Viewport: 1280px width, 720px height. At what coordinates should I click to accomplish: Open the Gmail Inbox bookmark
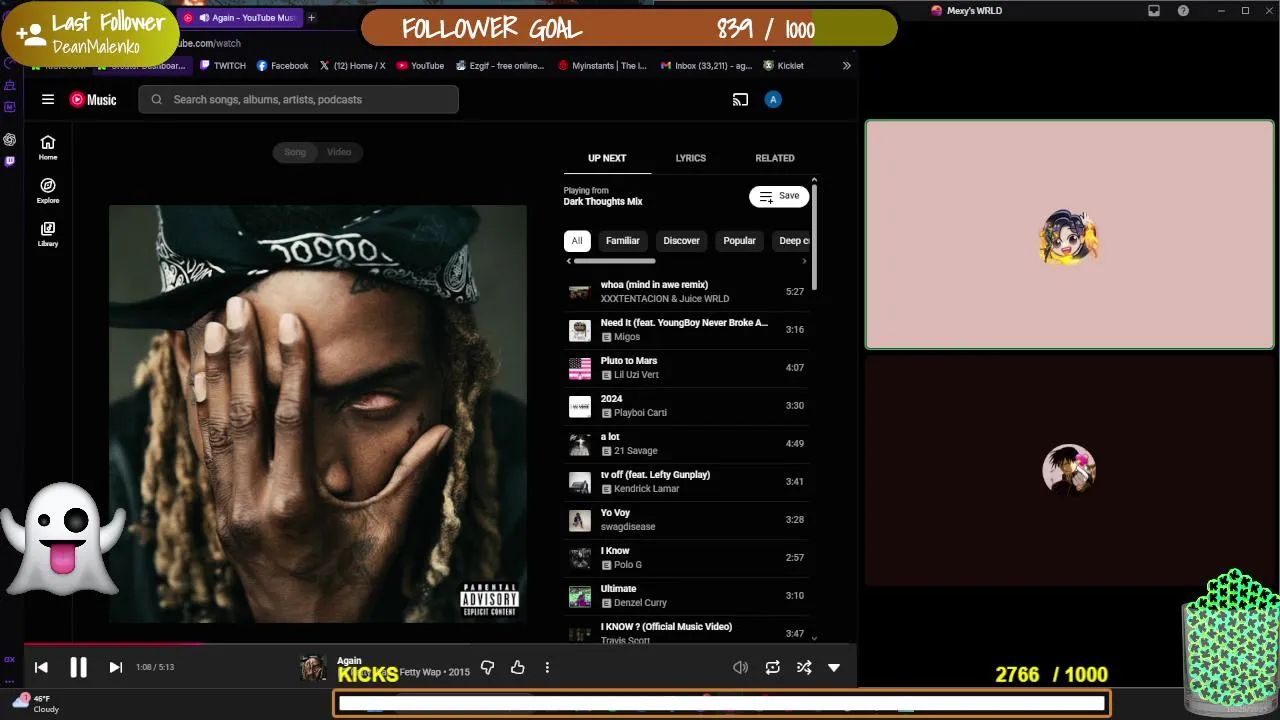click(706, 66)
